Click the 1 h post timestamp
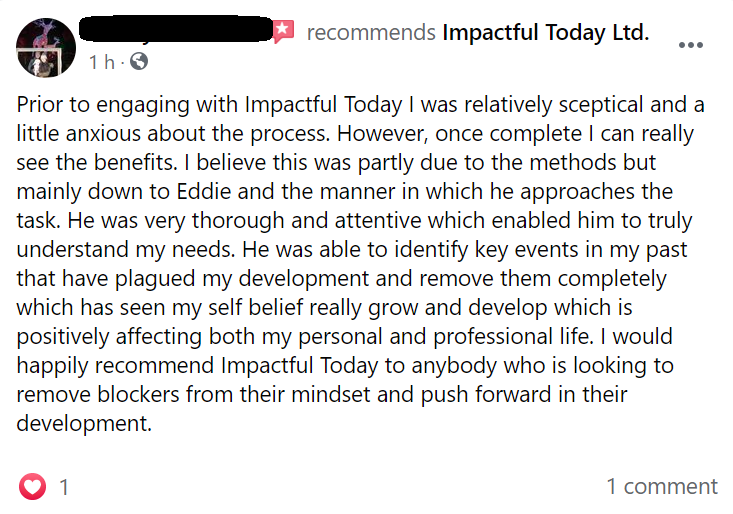733x514 pixels. pyautogui.click(x=102, y=62)
